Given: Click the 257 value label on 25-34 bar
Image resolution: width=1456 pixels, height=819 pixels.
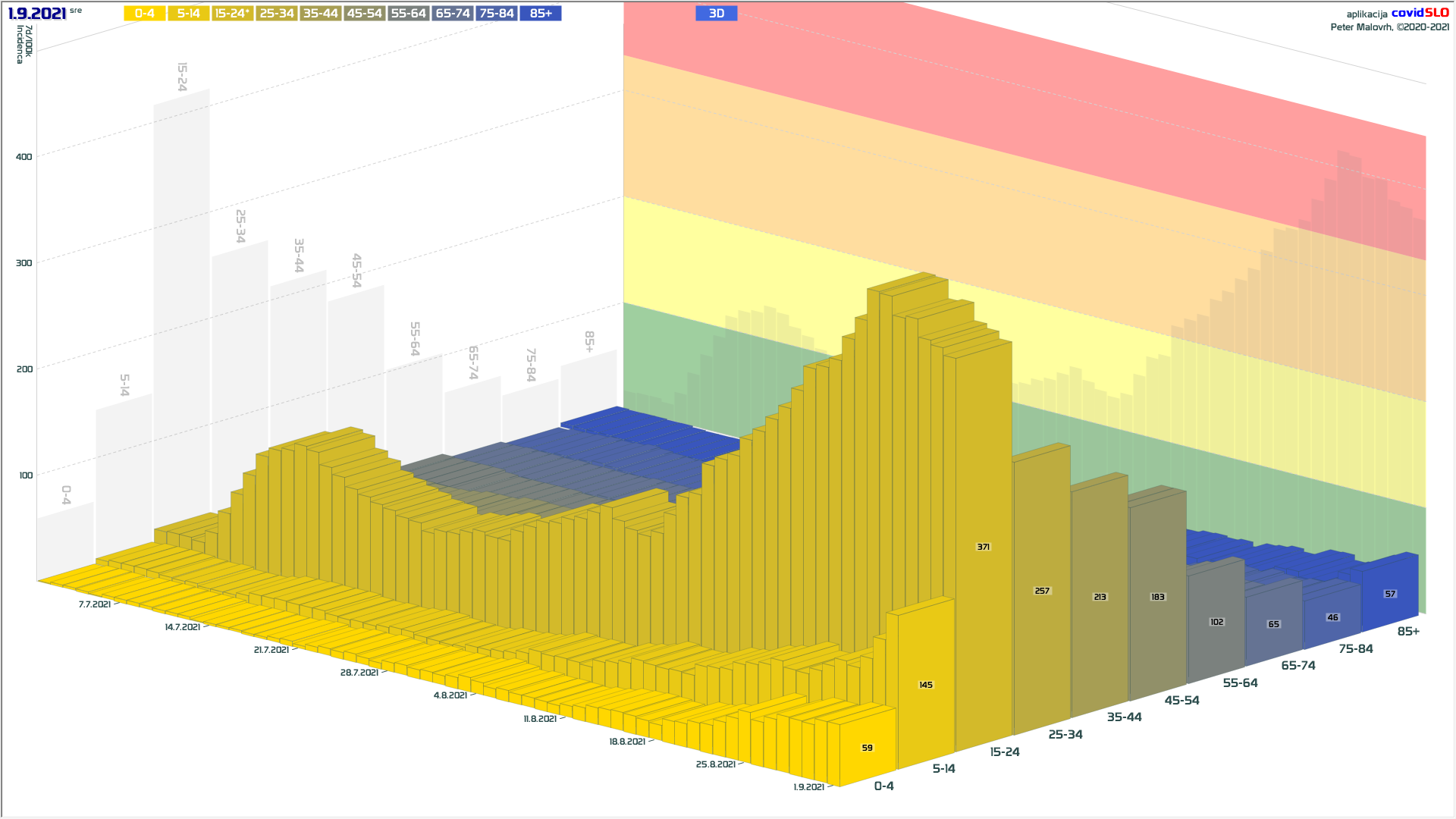Looking at the screenshot, I should 1042,591.
